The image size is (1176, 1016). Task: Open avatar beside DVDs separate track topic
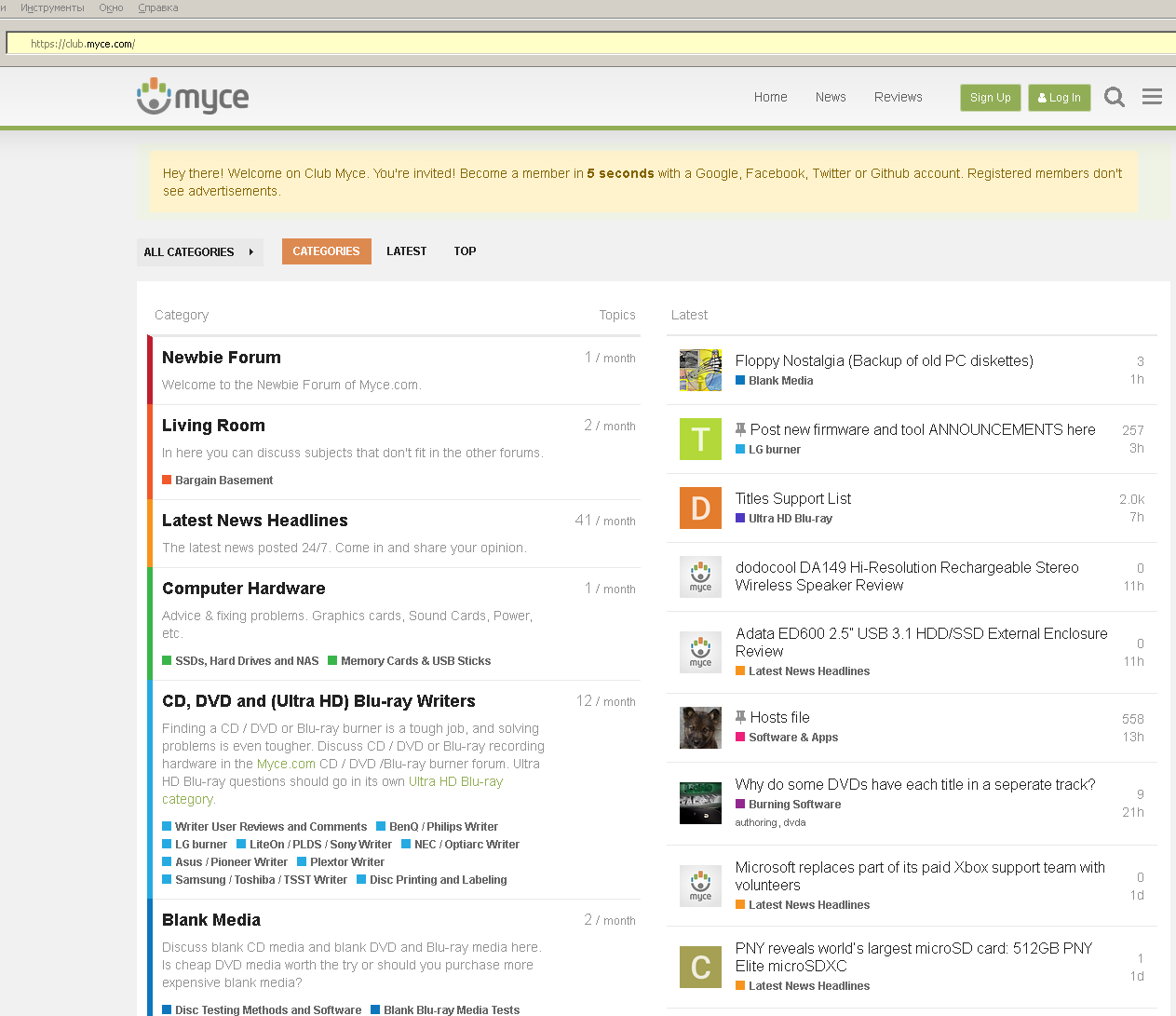(700, 803)
